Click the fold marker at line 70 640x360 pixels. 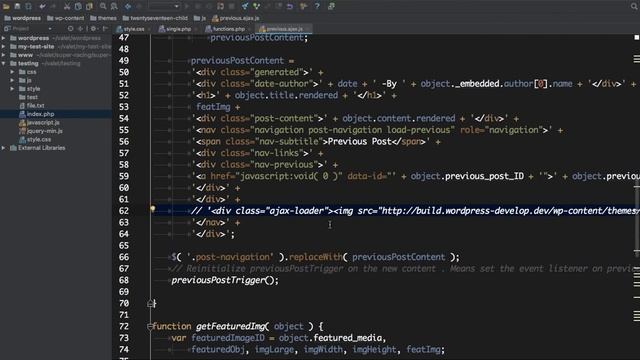pyautogui.click(x=151, y=303)
